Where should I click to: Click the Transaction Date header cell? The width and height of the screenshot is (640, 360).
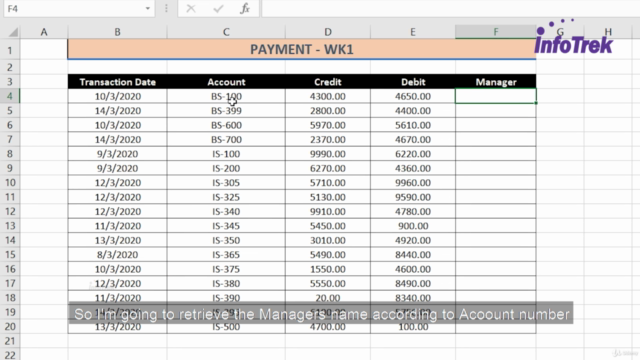pos(117,82)
